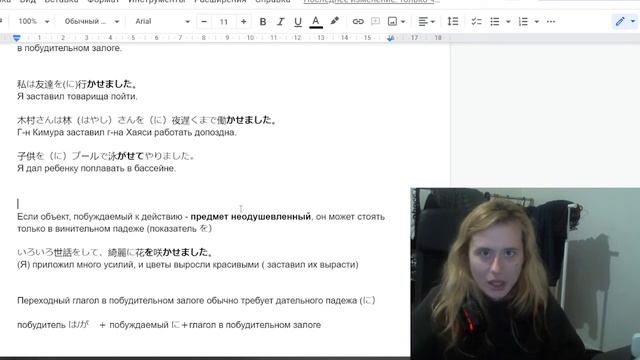Click the font size field showing 11
The width and height of the screenshot is (640, 360).
tap(224, 22)
